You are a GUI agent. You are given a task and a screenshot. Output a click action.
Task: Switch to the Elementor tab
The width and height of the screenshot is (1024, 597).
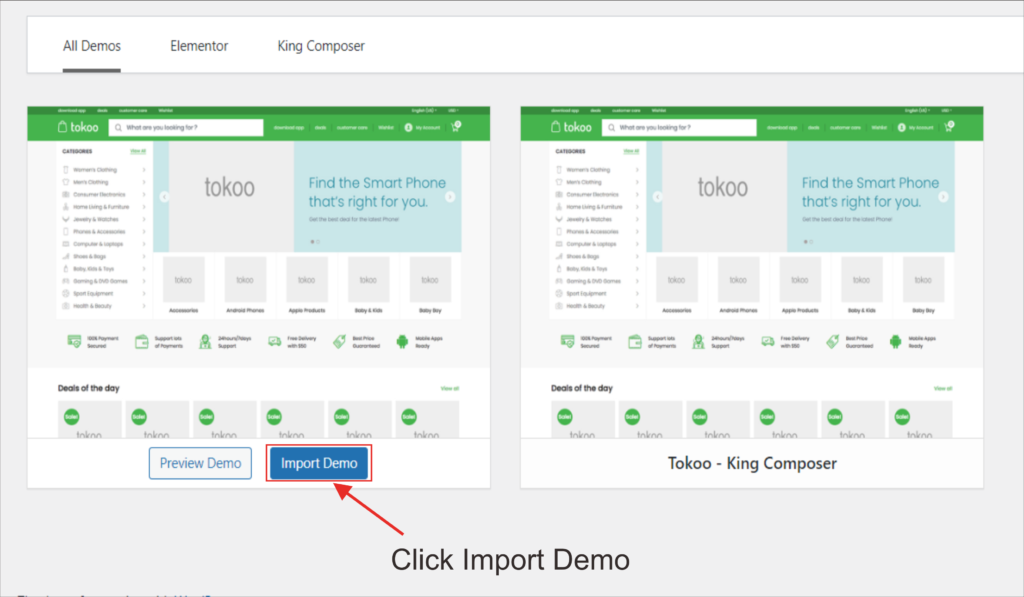click(199, 46)
